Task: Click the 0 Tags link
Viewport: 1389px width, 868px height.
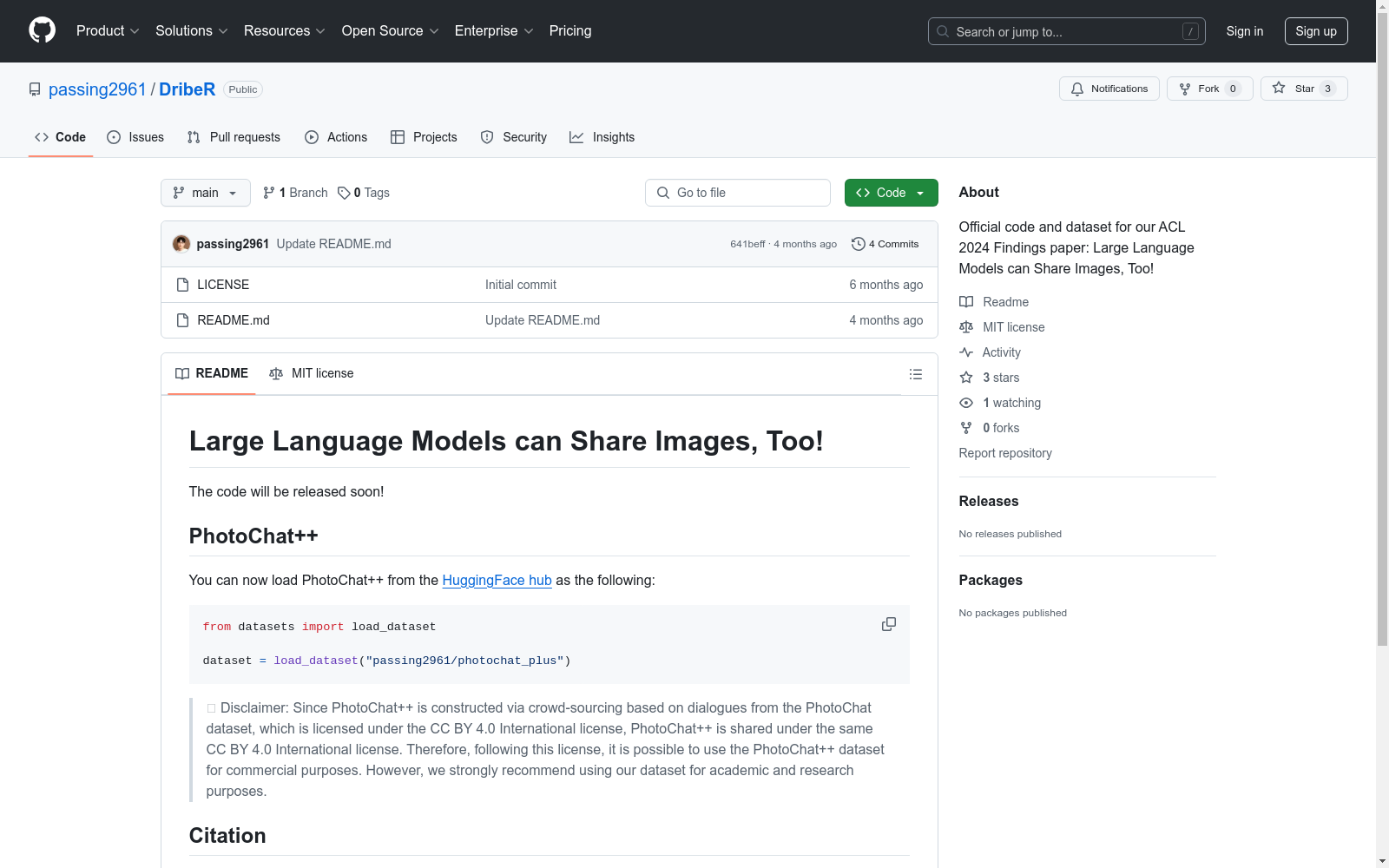Action: 364,193
